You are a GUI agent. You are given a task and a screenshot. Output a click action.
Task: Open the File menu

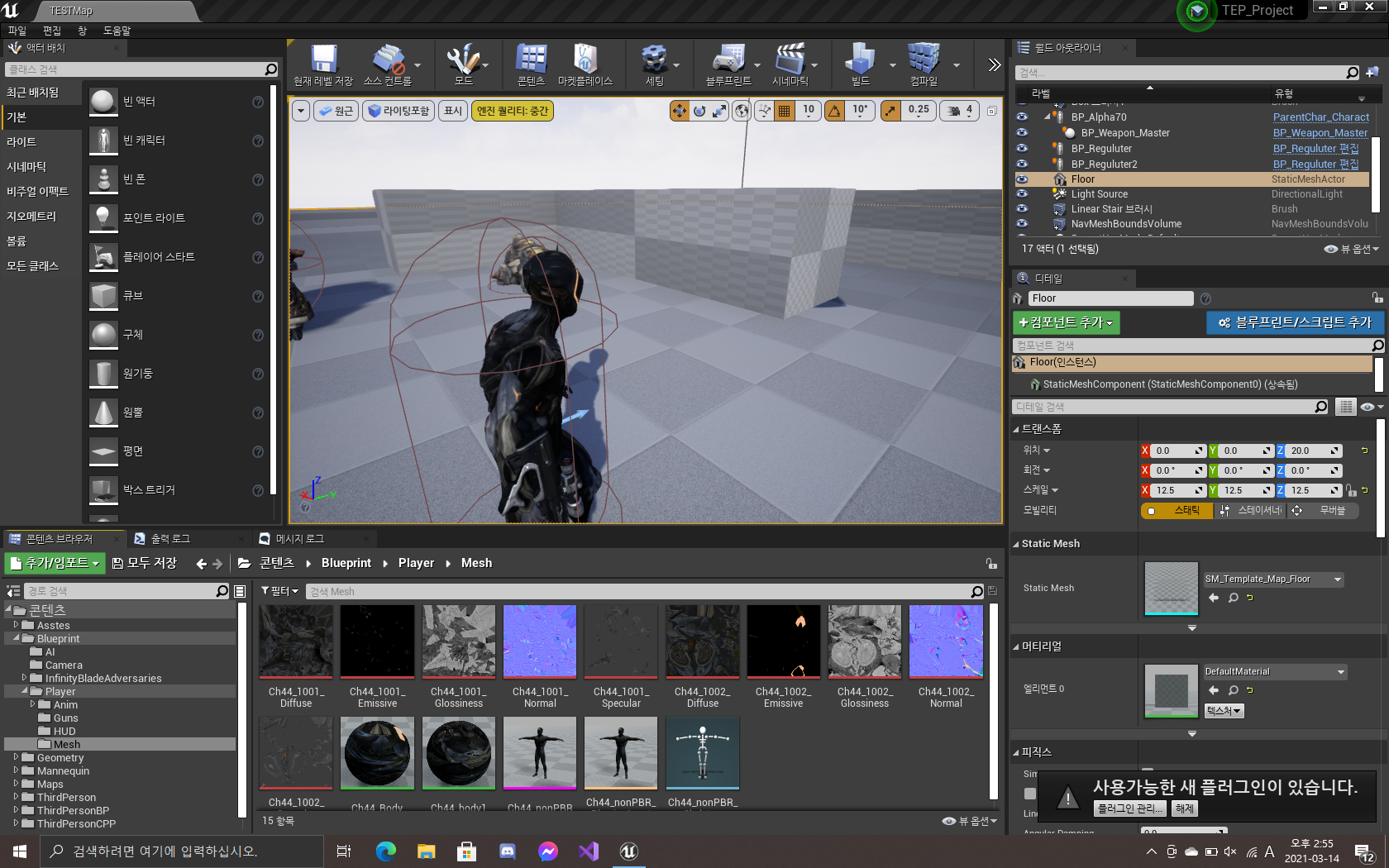17,31
